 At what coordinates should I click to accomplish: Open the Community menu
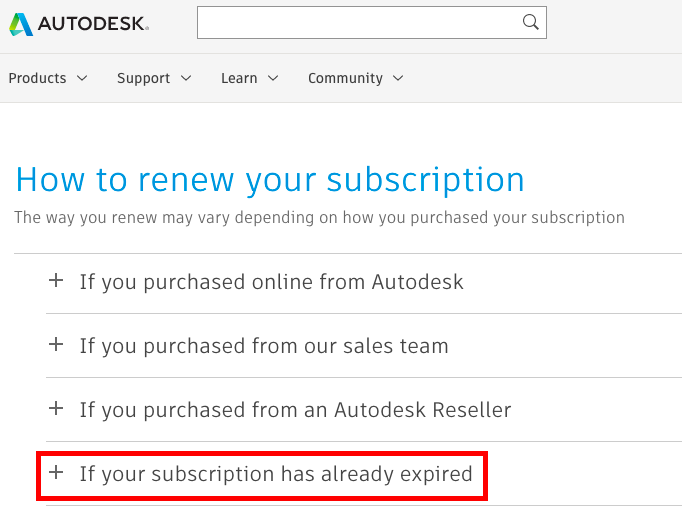[345, 78]
